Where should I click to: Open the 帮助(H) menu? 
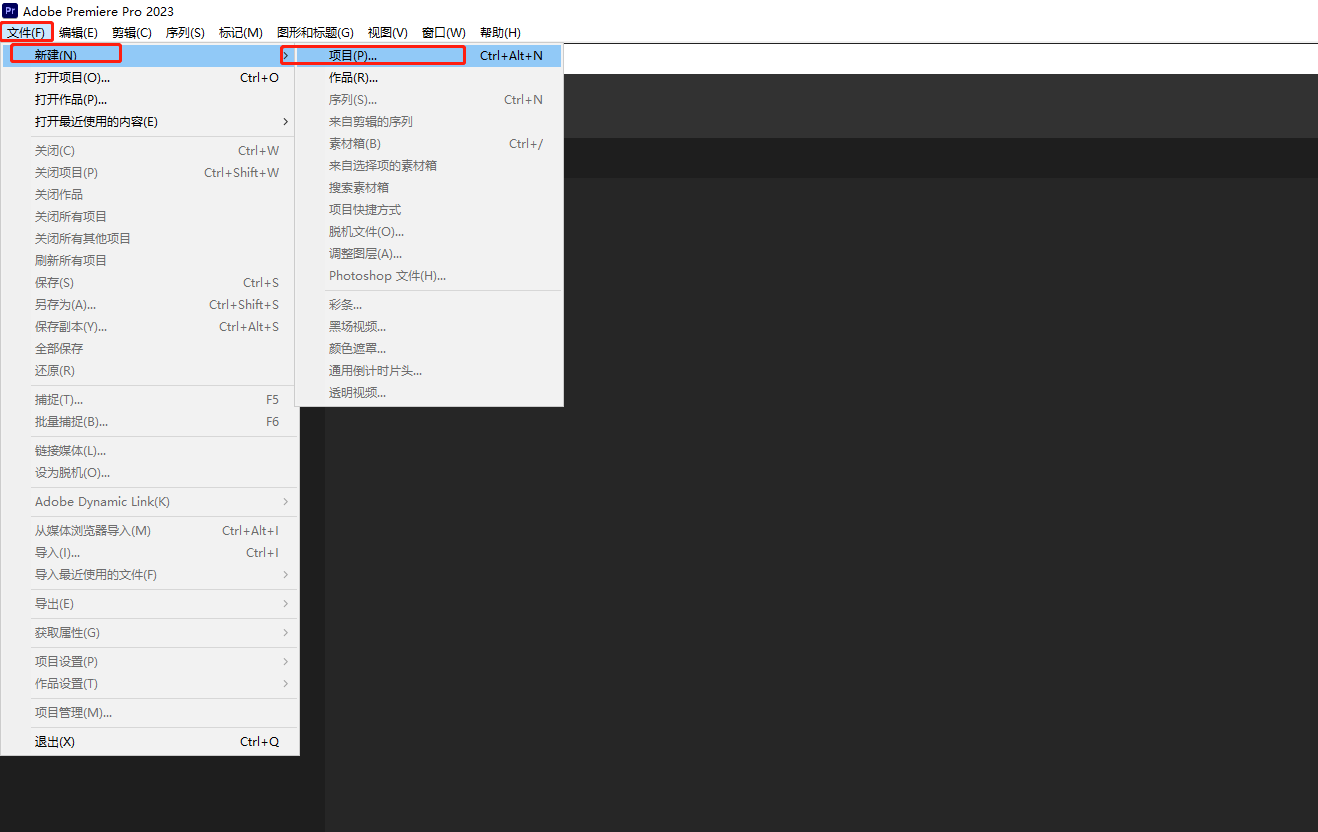coord(500,33)
